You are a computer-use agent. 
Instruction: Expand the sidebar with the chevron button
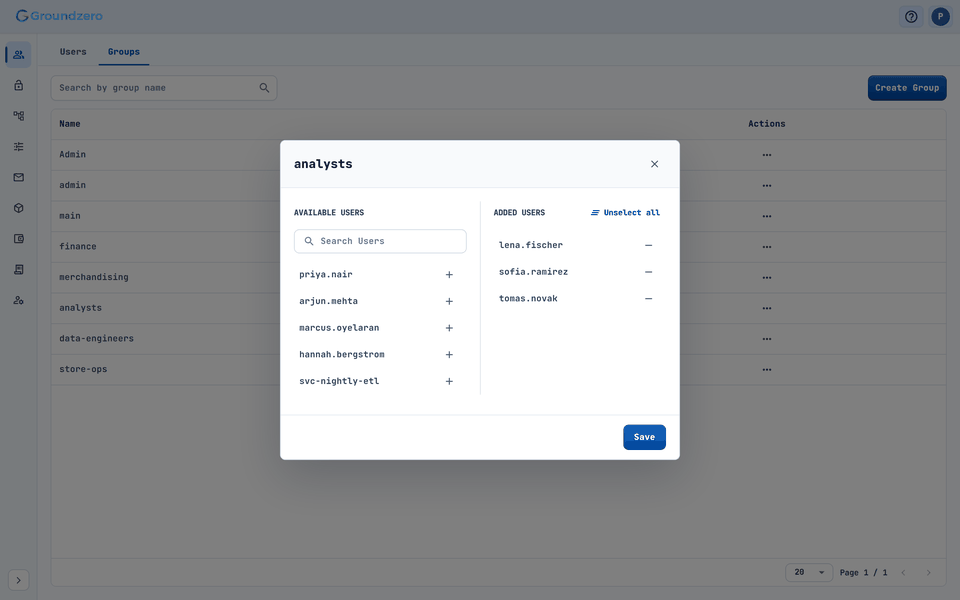click(18, 580)
